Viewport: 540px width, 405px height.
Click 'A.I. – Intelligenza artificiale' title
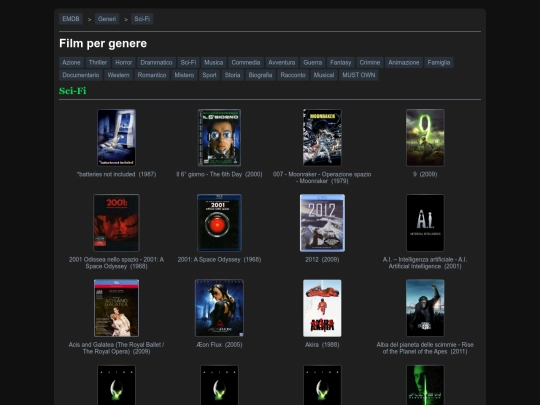[x=425, y=263]
